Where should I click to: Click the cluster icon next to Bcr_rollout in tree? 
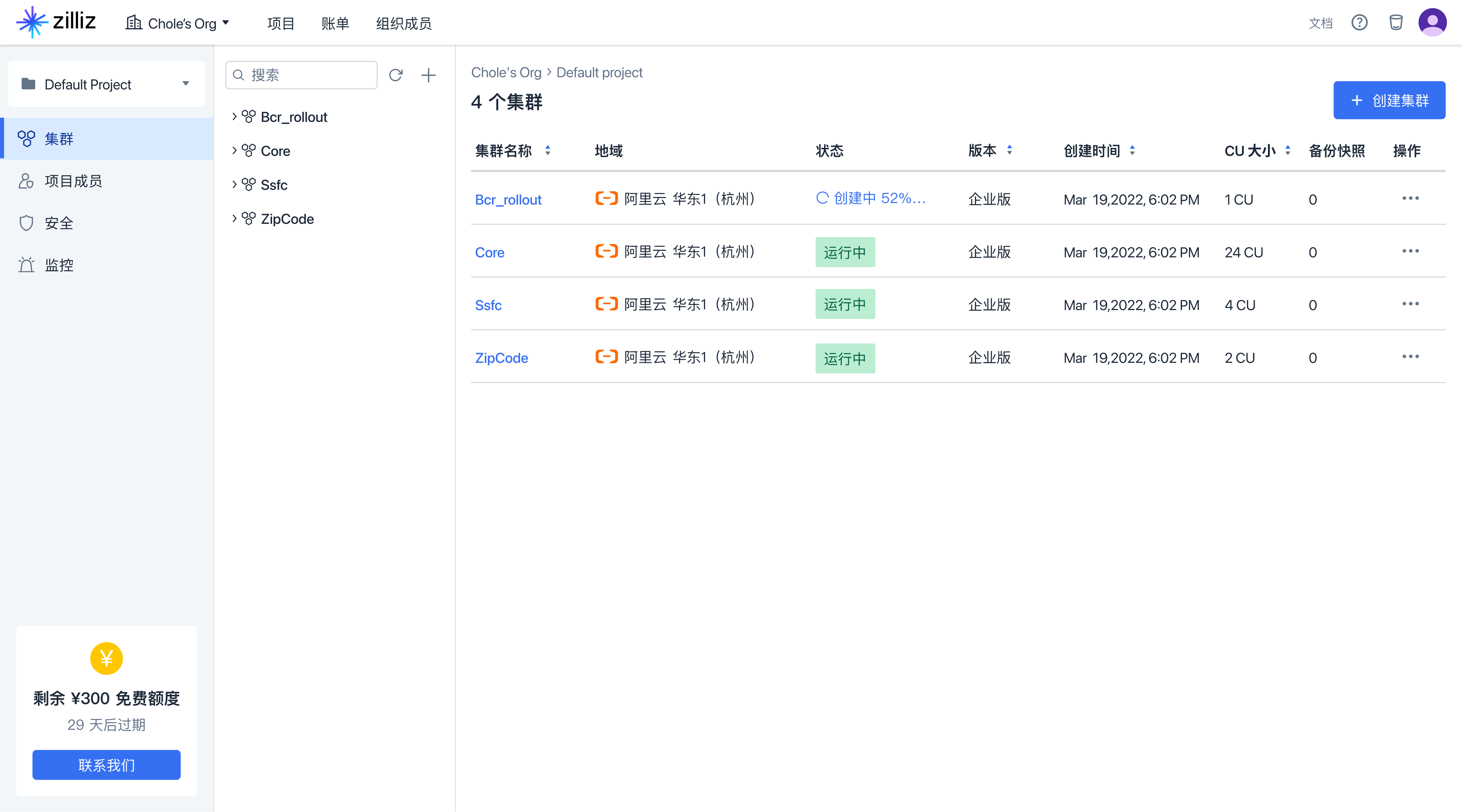tap(249, 116)
